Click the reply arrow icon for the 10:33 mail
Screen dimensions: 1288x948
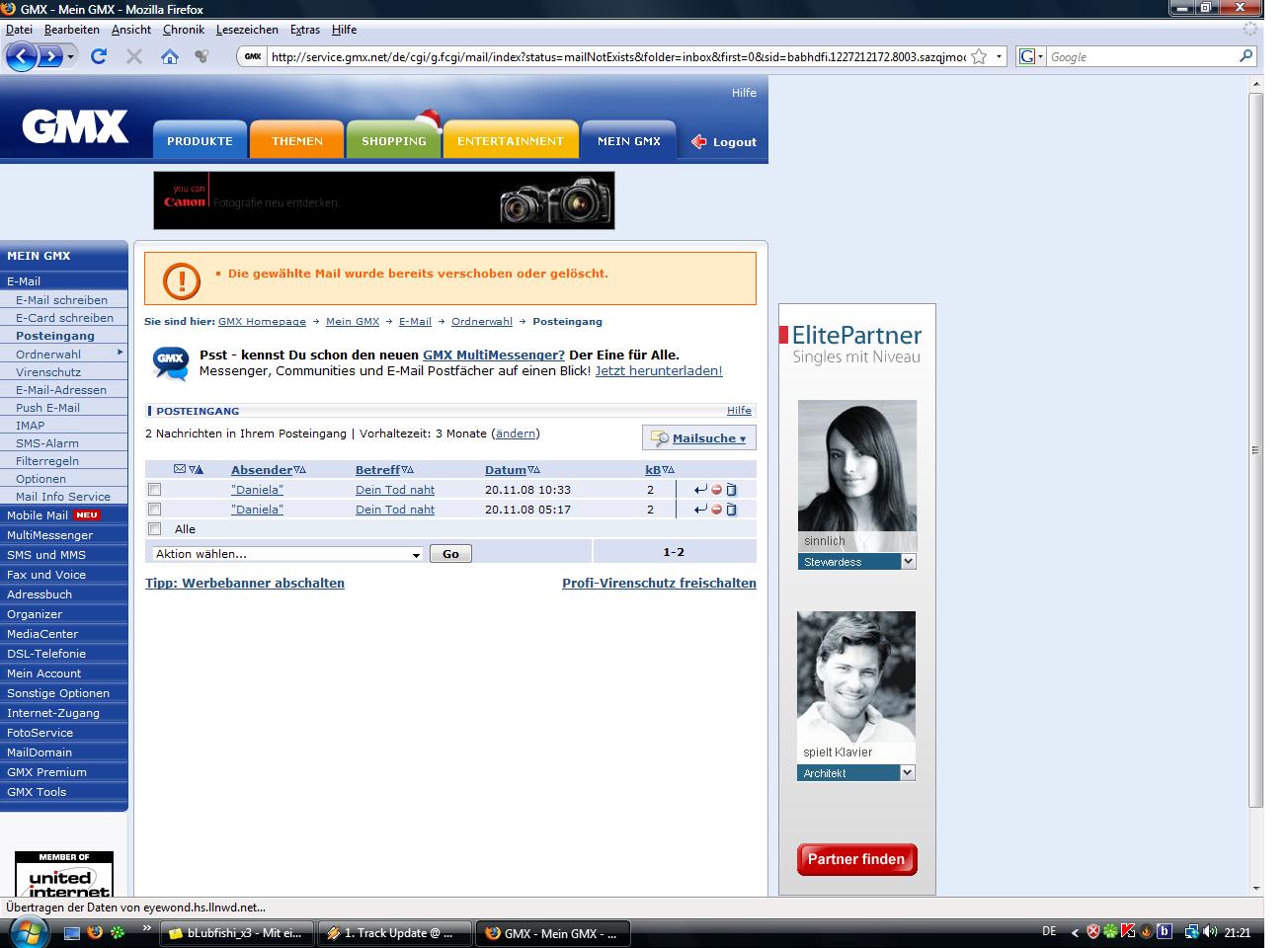(700, 490)
